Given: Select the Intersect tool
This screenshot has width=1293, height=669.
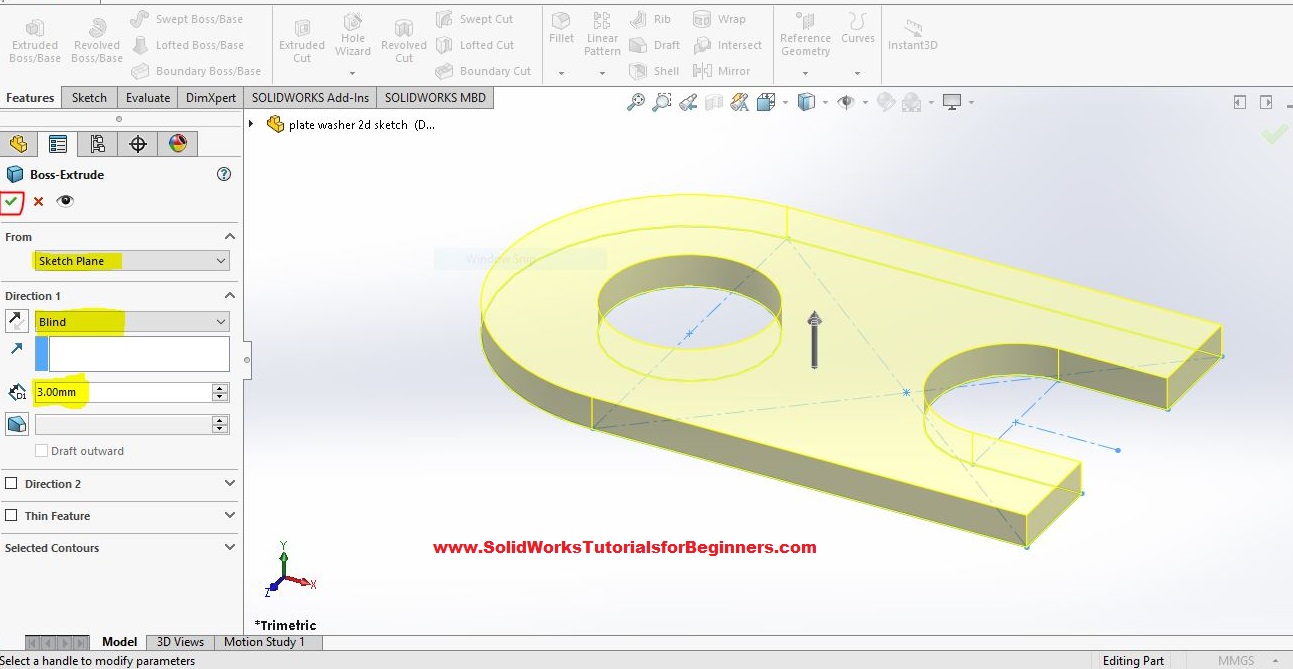Looking at the screenshot, I should click(x=727, y=45).
